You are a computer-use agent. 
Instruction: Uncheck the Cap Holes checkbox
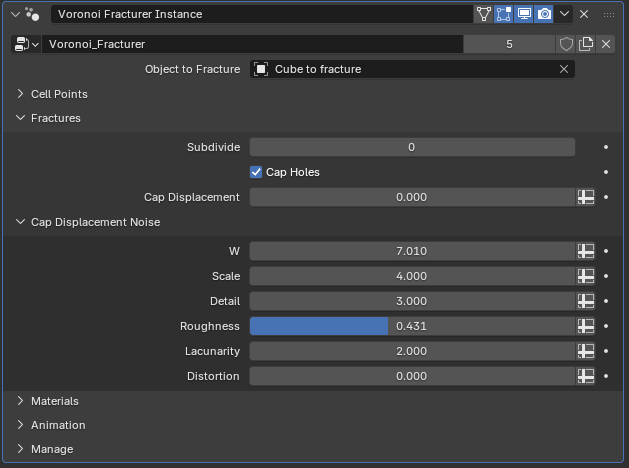point(256,172)
